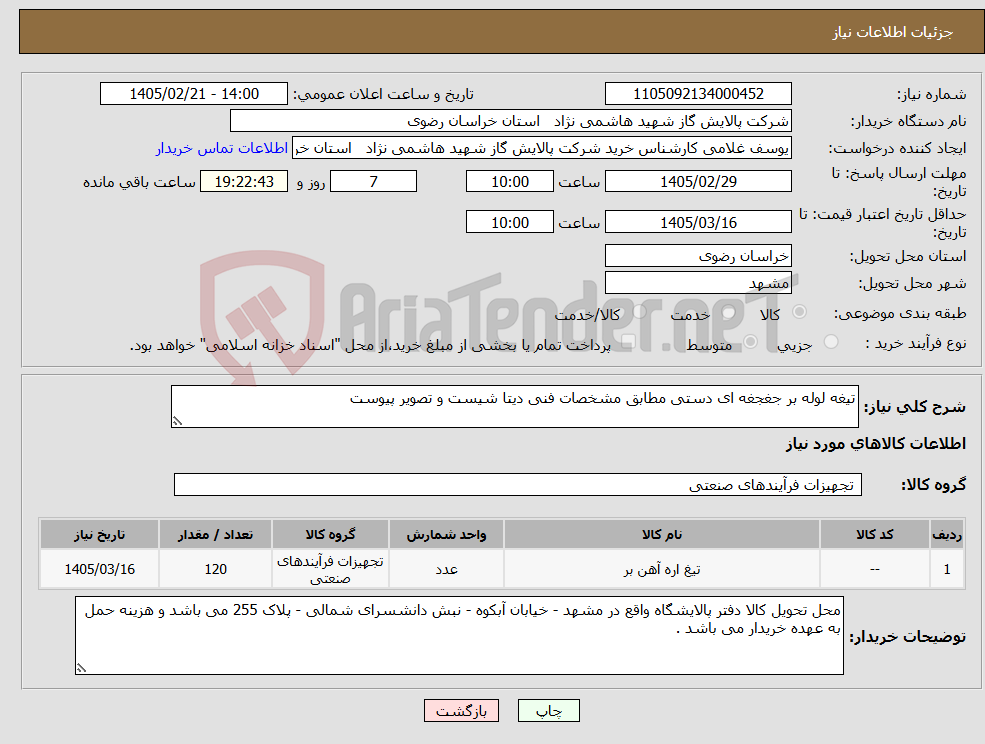This screenshot has width=985, height=744.
Task: Click the تعداد / مقدار column header
Action: click(x=215, y=534)
